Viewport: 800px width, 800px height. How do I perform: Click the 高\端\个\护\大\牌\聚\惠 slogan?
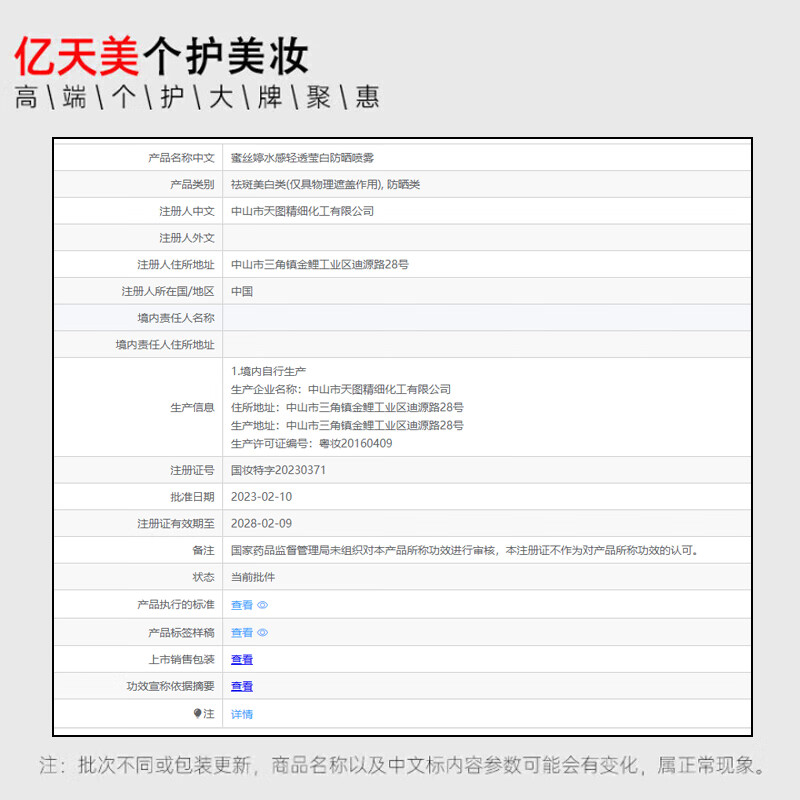coord(196,97)
